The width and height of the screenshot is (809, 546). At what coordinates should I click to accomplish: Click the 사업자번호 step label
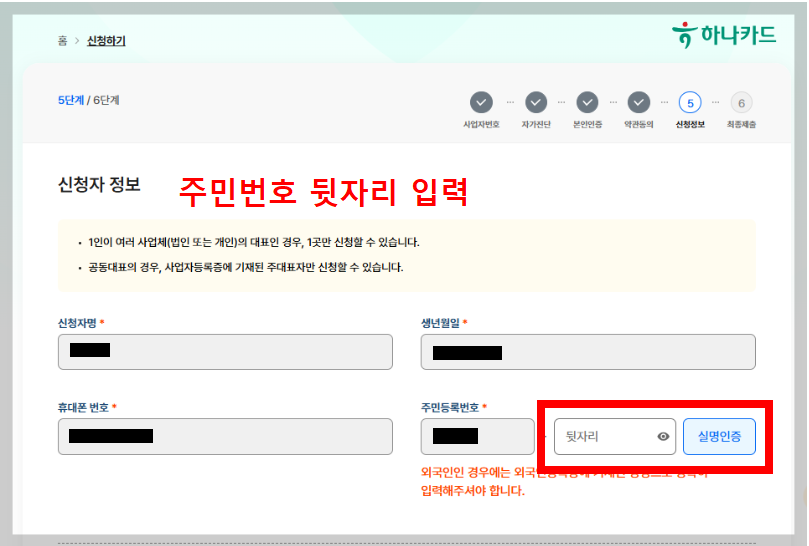[481, 124]
